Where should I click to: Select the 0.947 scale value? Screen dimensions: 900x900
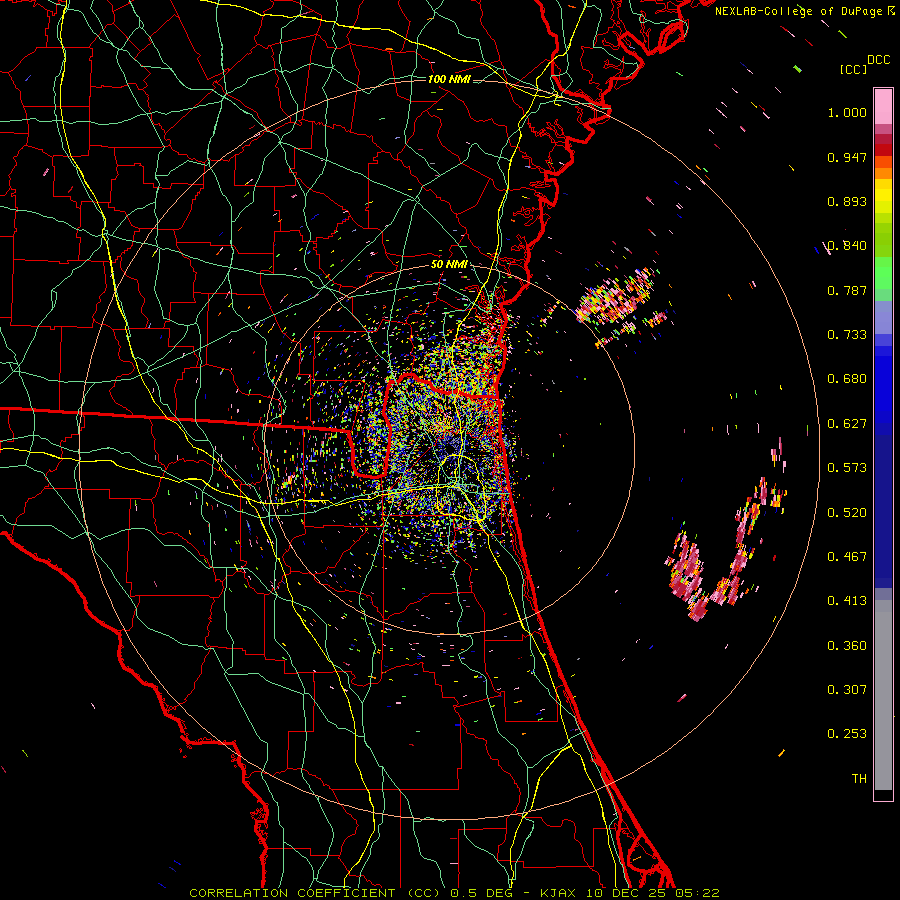[x=847, y=157]
